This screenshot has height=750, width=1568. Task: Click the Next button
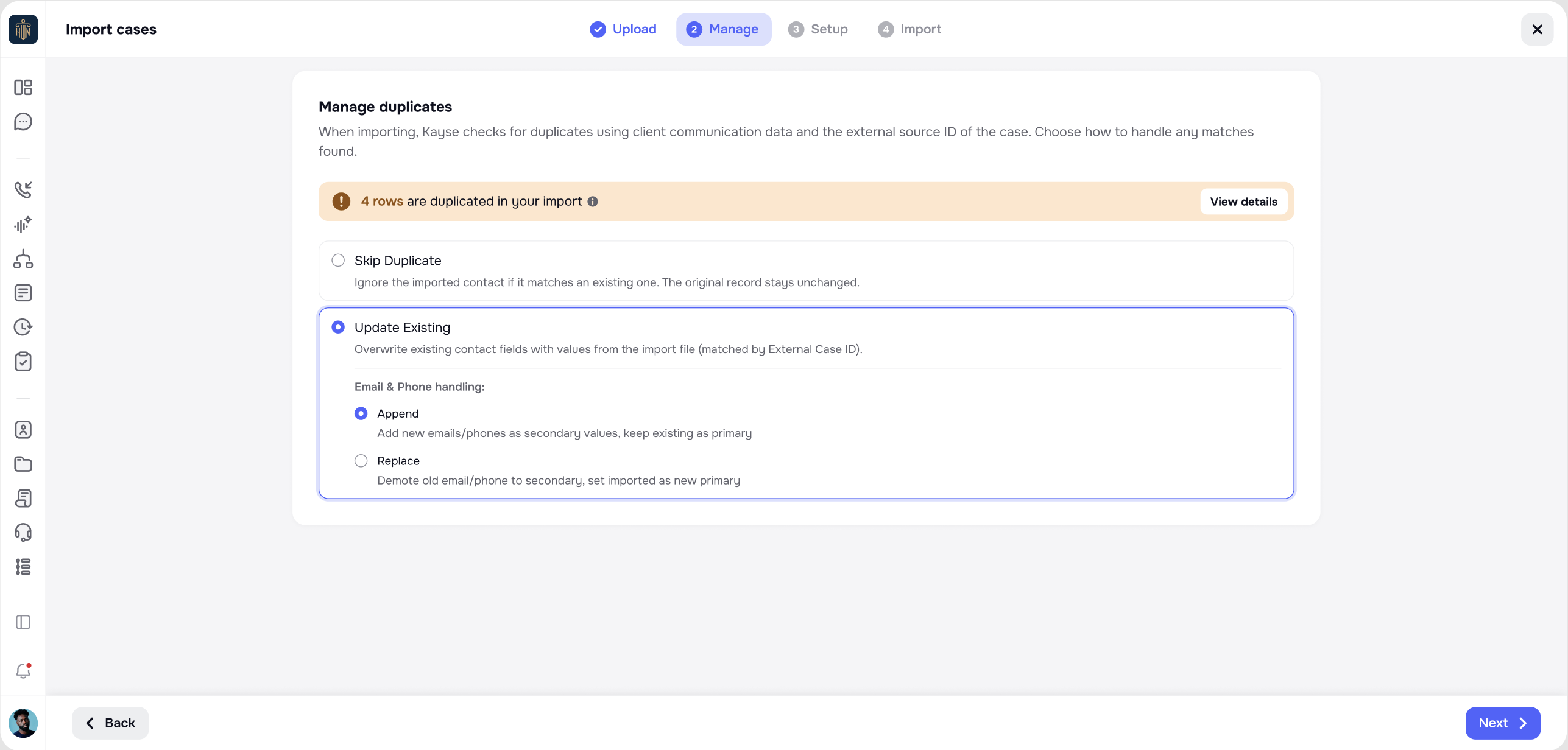pyautogui.click(x=1502, y=723)
